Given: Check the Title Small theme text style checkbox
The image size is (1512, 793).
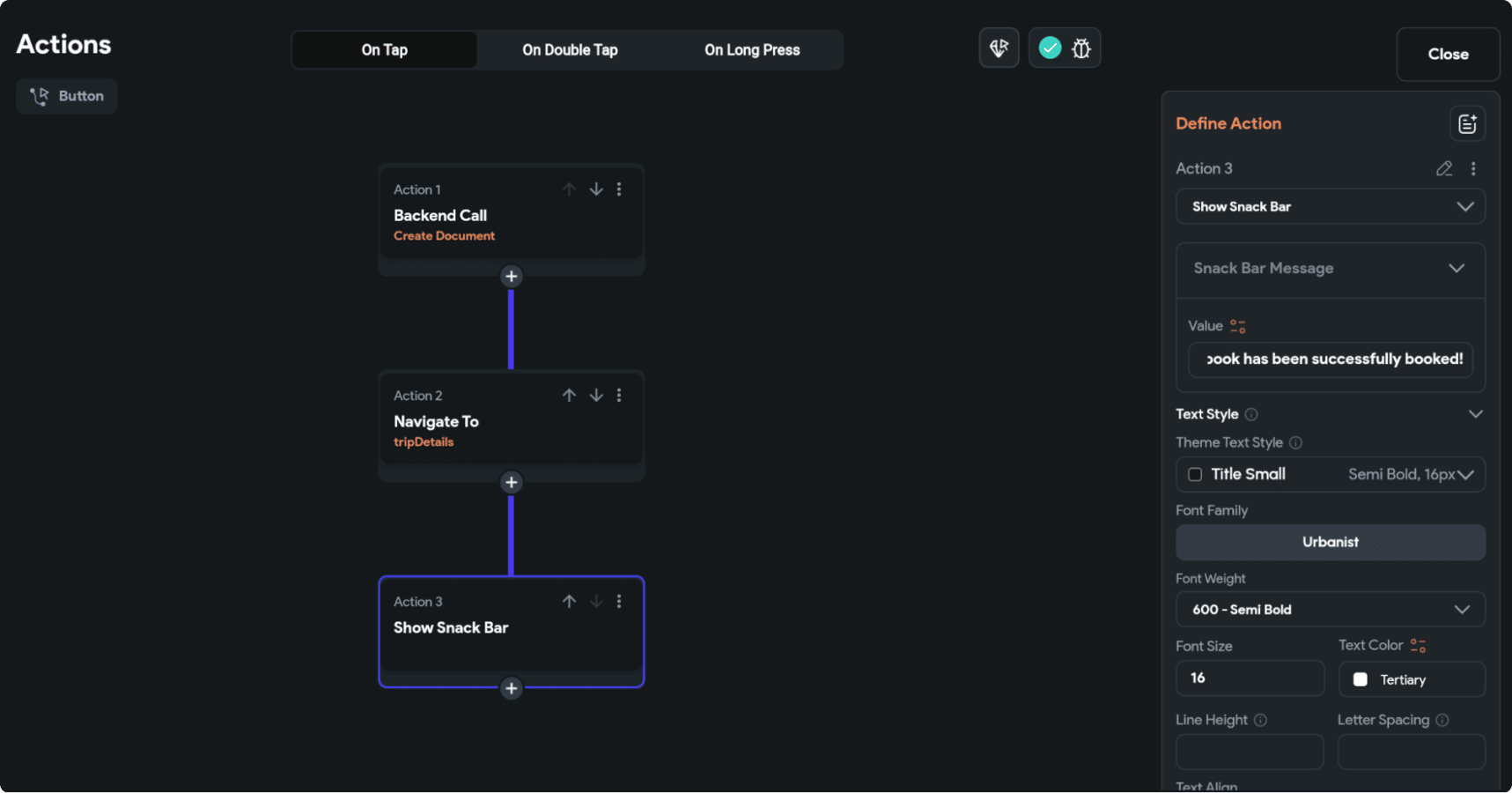Looking at the screenshot, I should tap(1195, 474).
